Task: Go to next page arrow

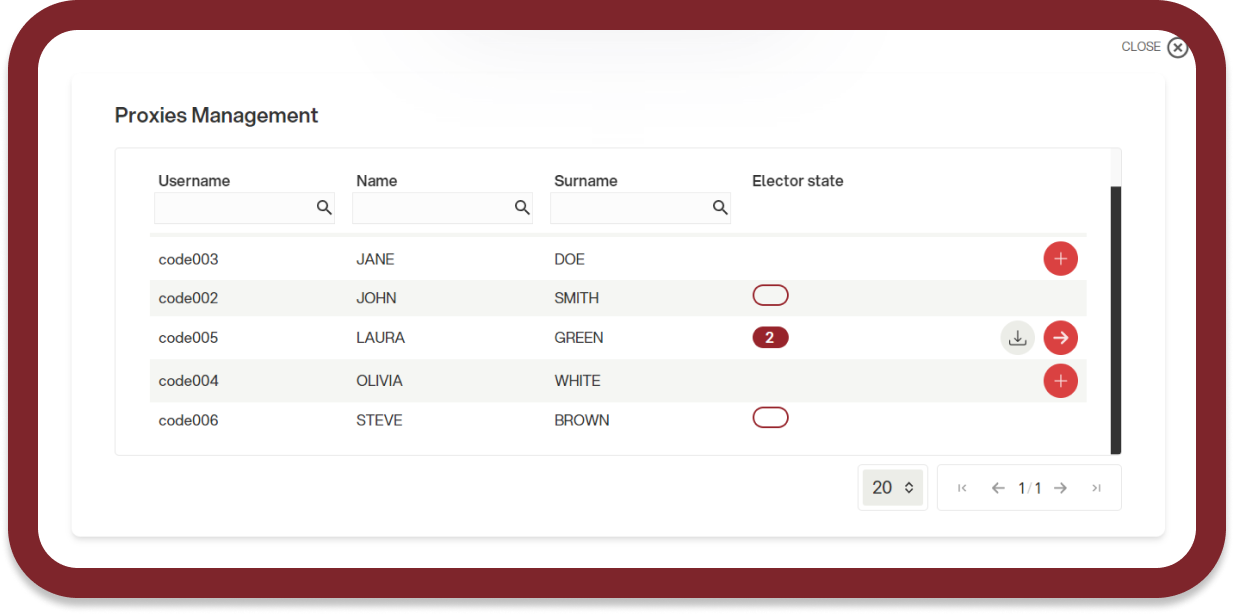Action: tap(1061, 488)
